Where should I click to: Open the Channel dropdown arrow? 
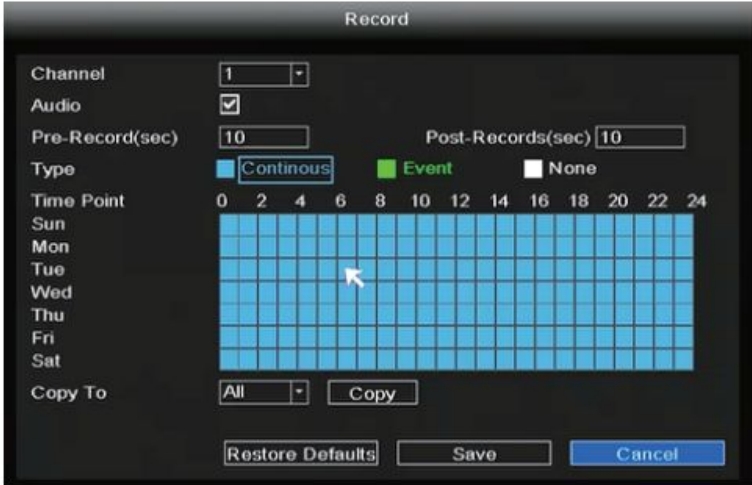pyautogui.click(x=299, y=74)
